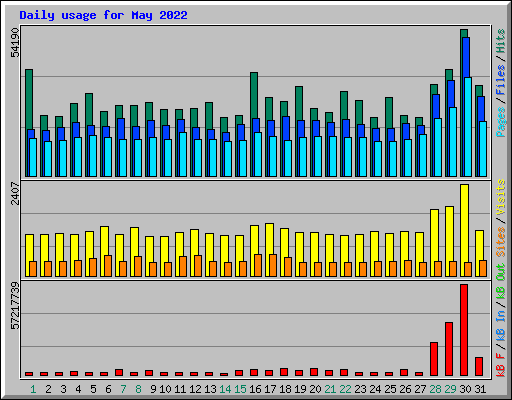The image size is (512, 400).
Task: Select day 27 on the x-axis
Action: (420, 389)
